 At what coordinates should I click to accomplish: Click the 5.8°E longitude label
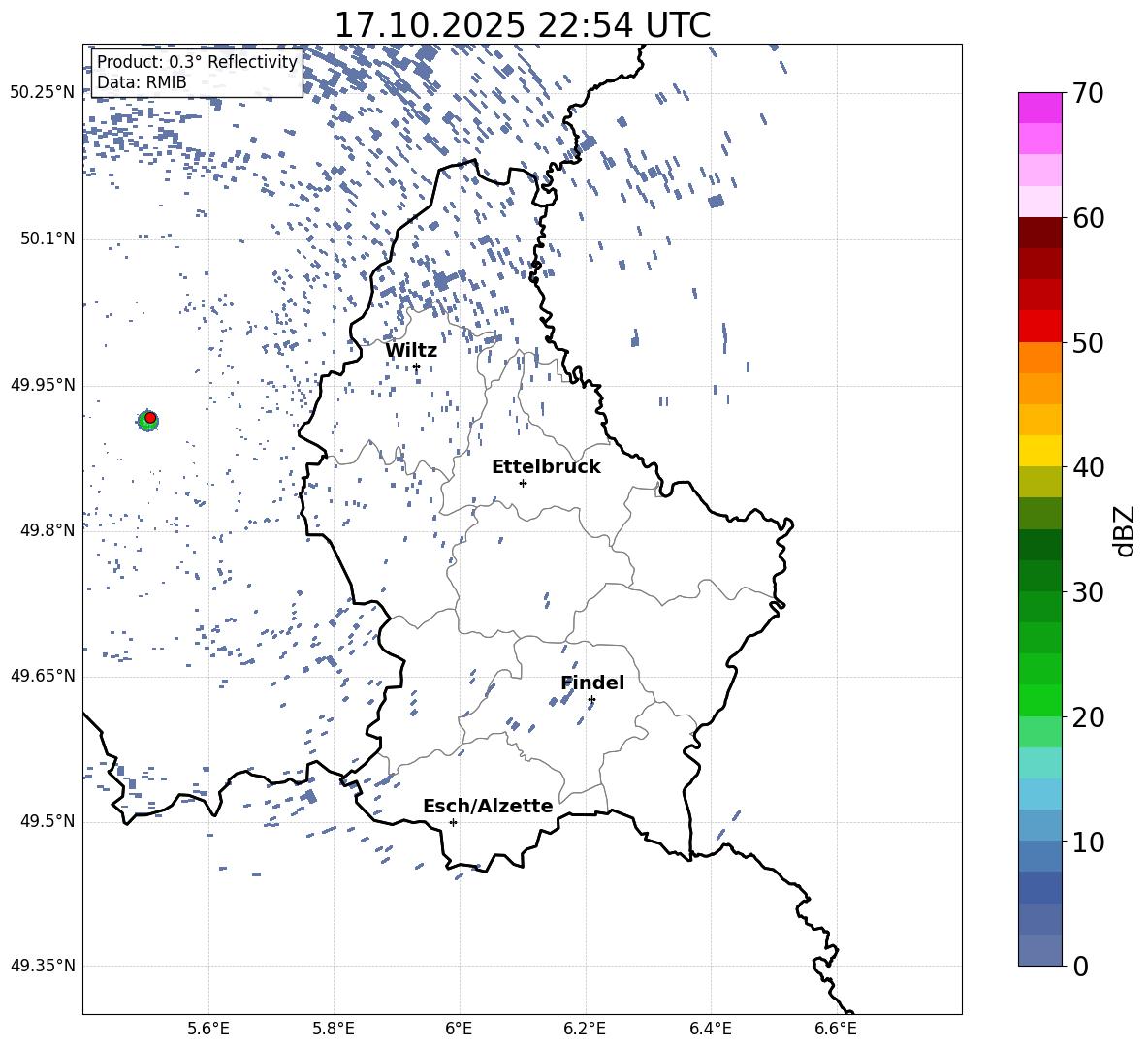click(x=334, y=1029)
